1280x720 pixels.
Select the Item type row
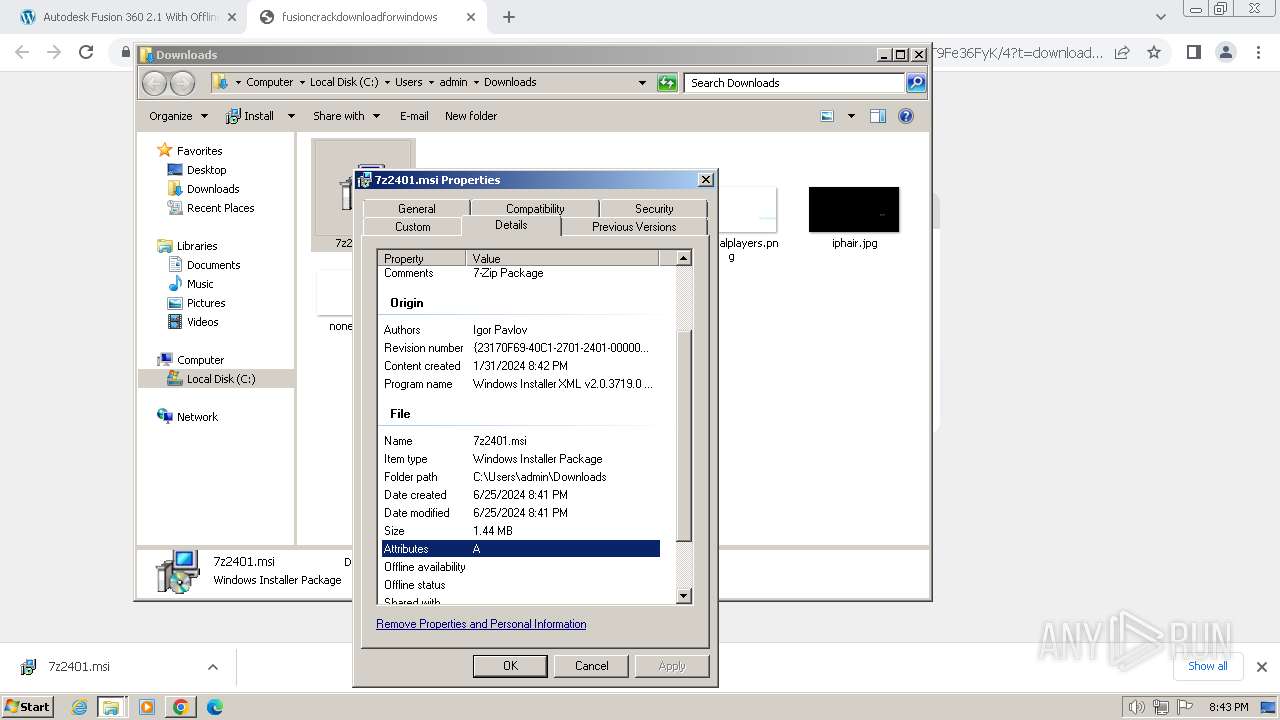tap(520, 459)
